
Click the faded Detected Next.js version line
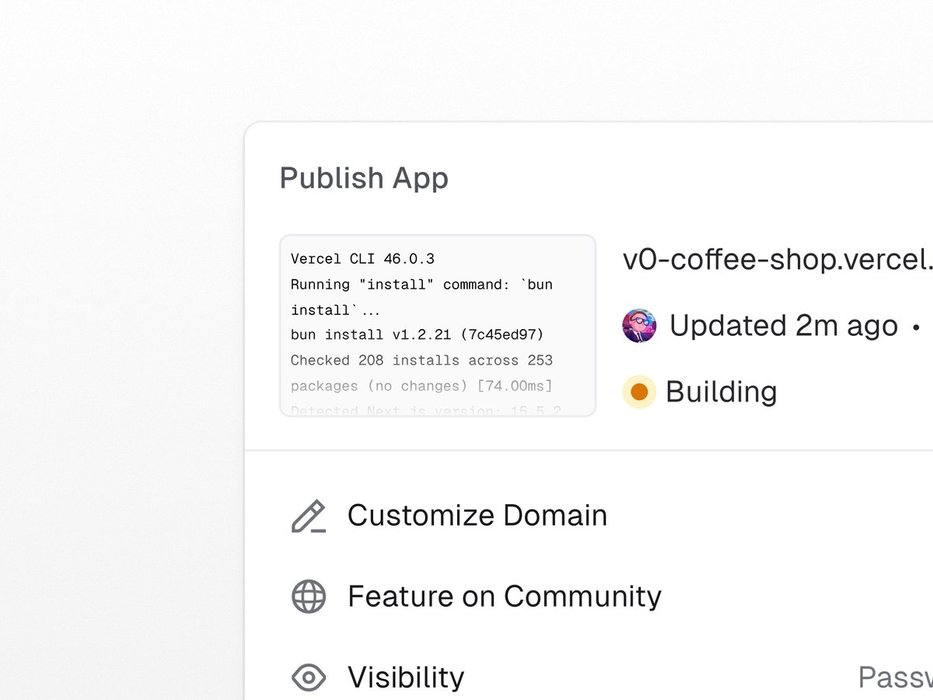[x=425, y=409]
